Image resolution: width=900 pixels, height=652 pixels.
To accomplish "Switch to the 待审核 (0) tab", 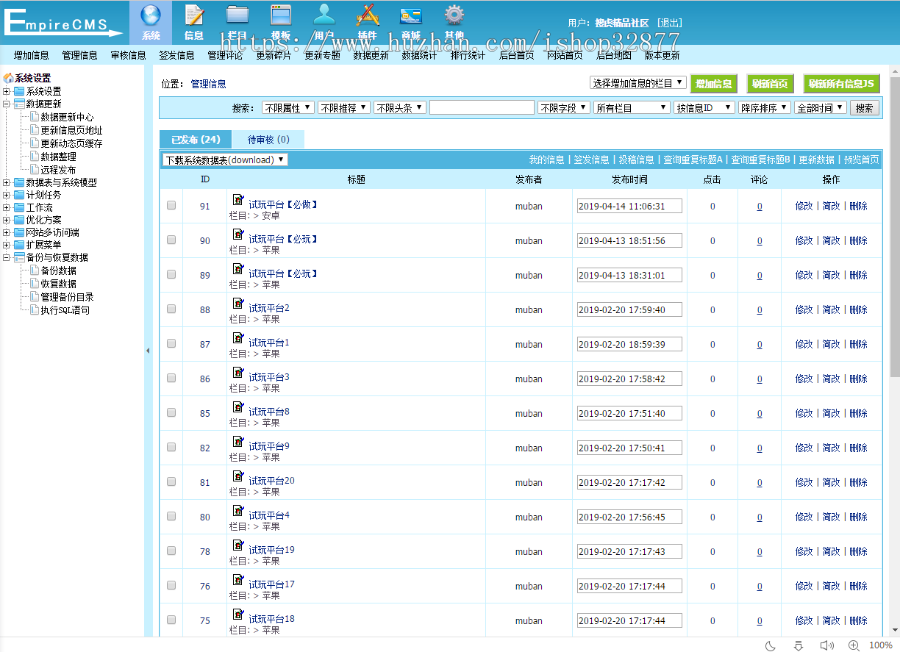I will [x=268, y=140].
